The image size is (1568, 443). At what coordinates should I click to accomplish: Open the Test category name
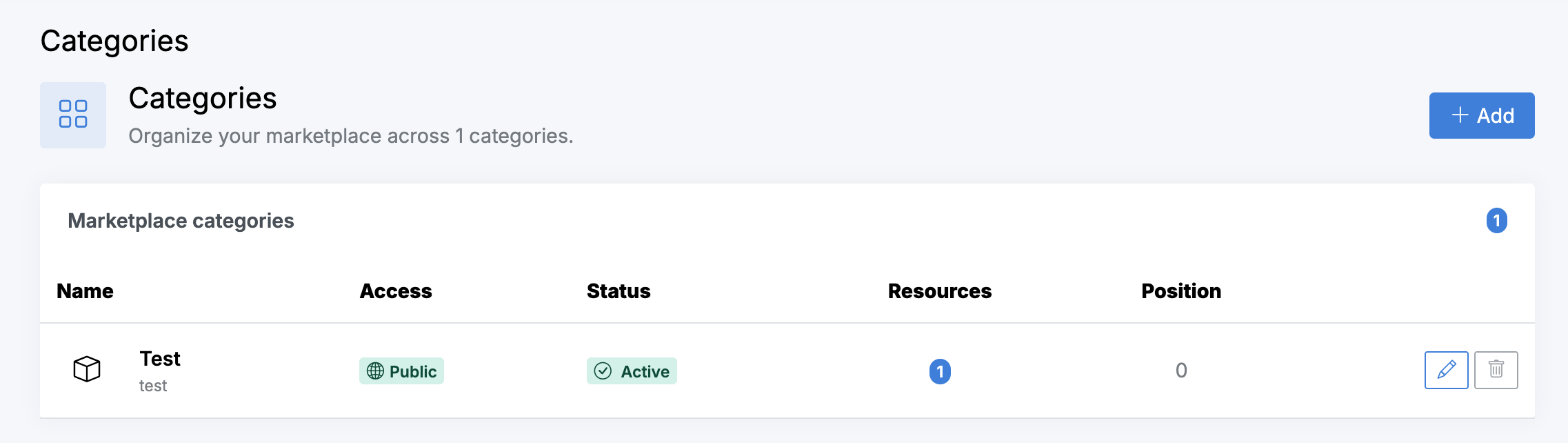(160, 359)
